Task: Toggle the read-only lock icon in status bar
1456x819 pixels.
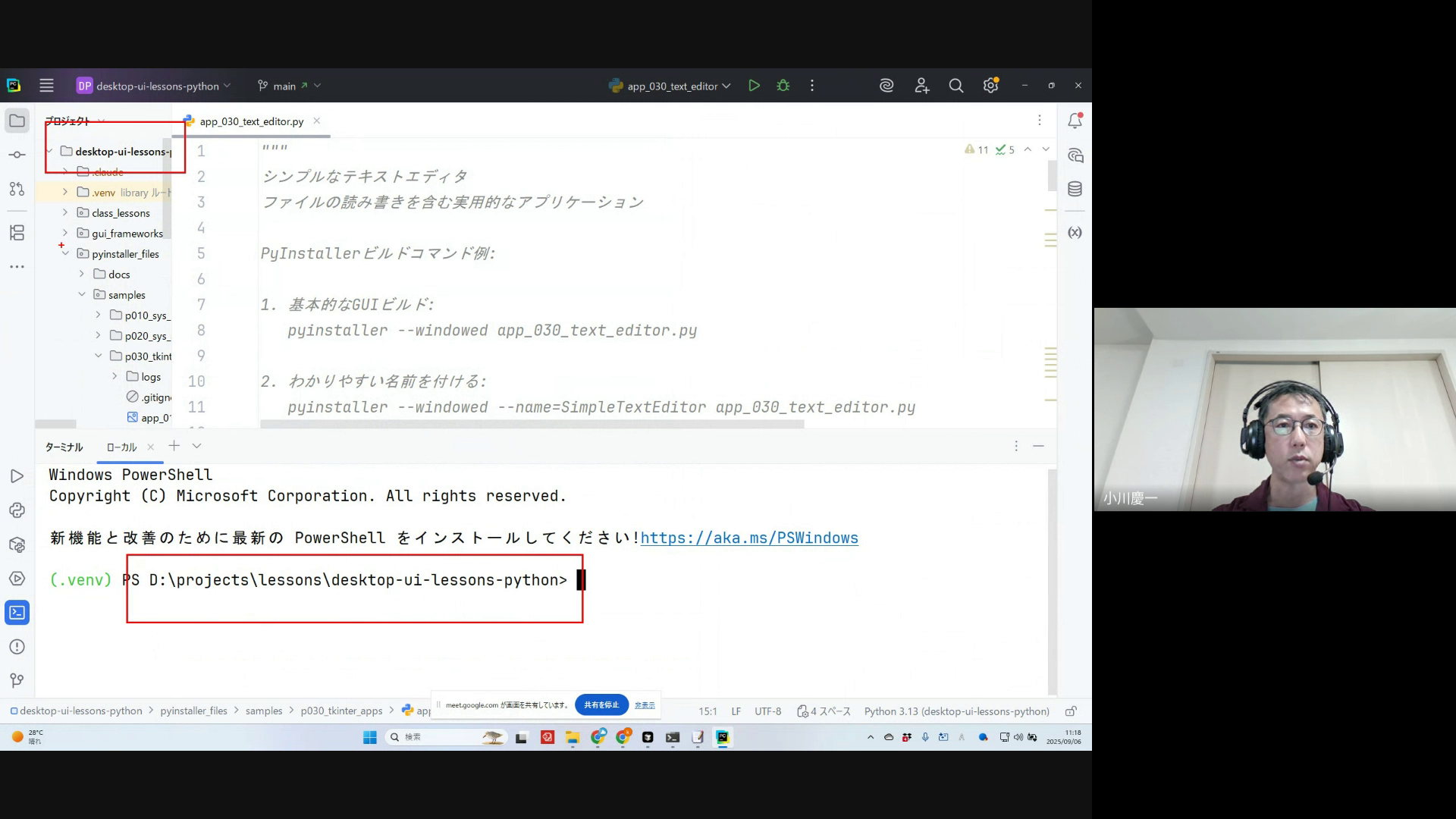Action: tap(1071, 711)
